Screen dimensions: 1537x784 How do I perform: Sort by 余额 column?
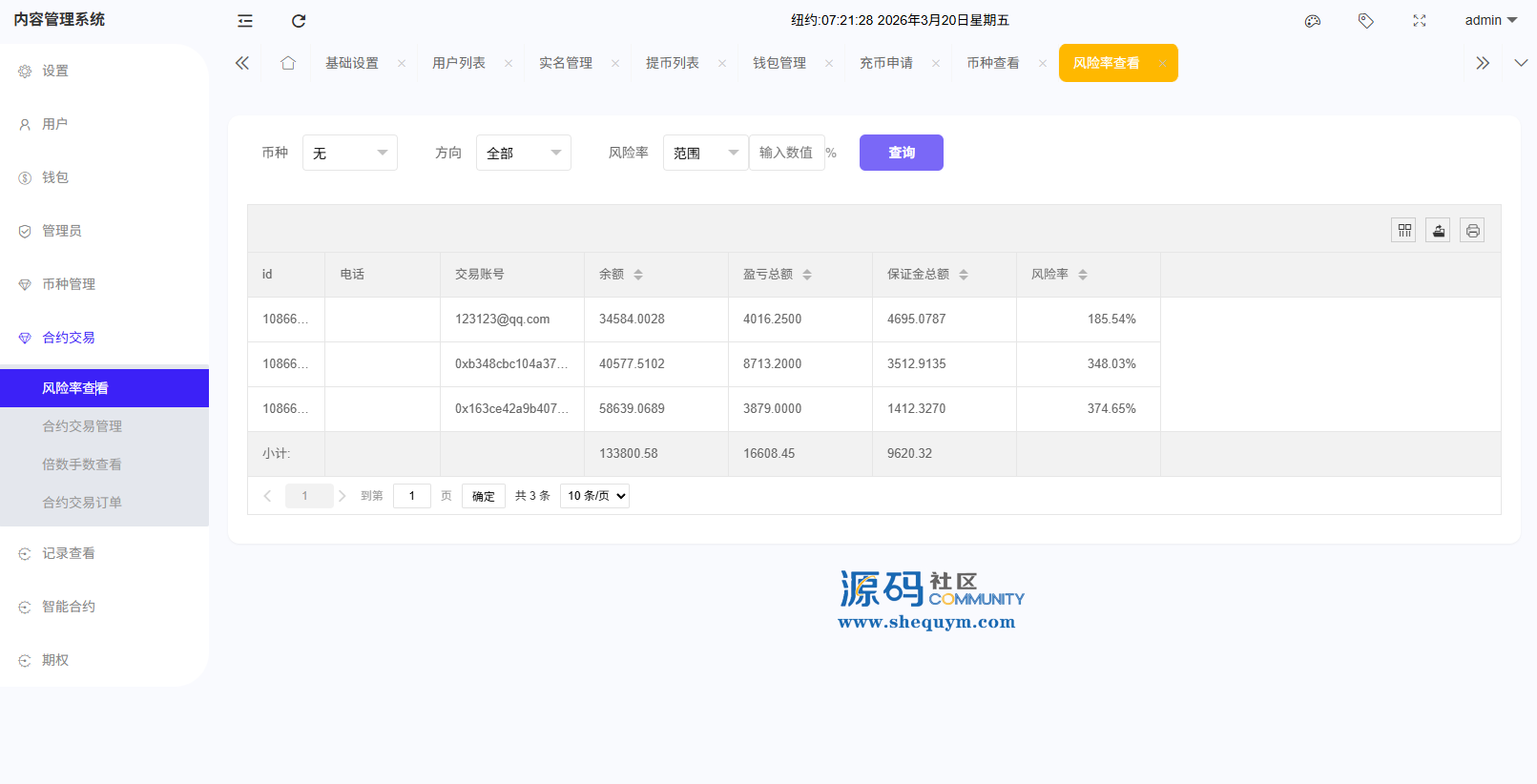[x=638, y=275]
